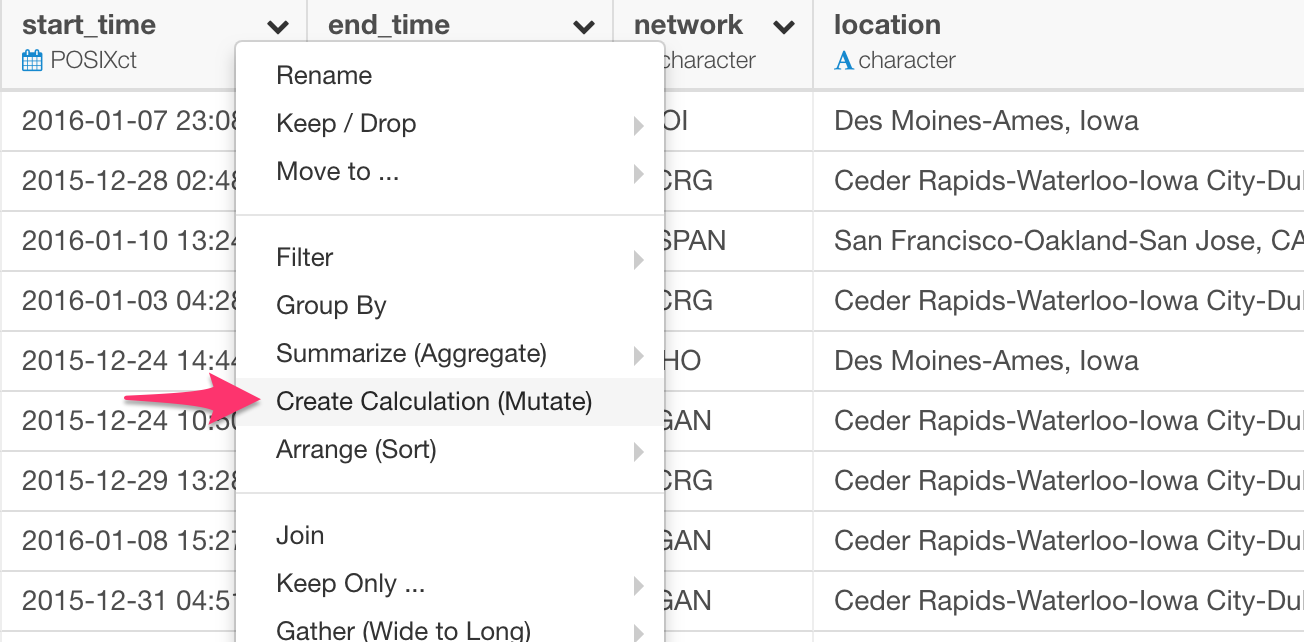This screenshot has width=1304, height=642.
Task: Open the Keep / Drop submenu
Action: click(346, 124)
